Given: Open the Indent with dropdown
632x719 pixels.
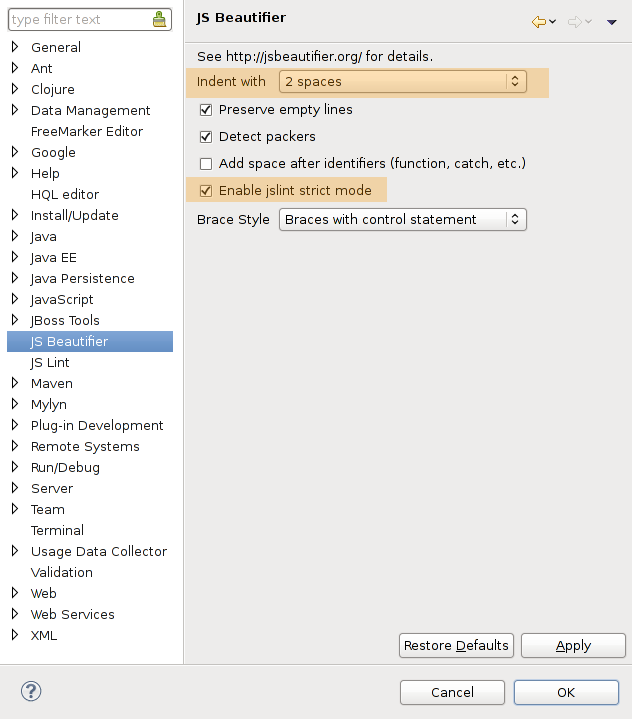Looking at the screenshot, I should click(402, 82).
